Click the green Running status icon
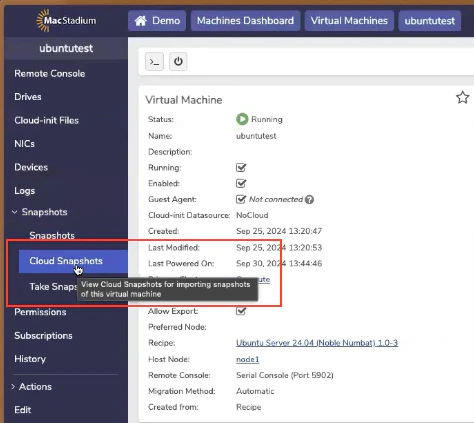 [242, 119]
